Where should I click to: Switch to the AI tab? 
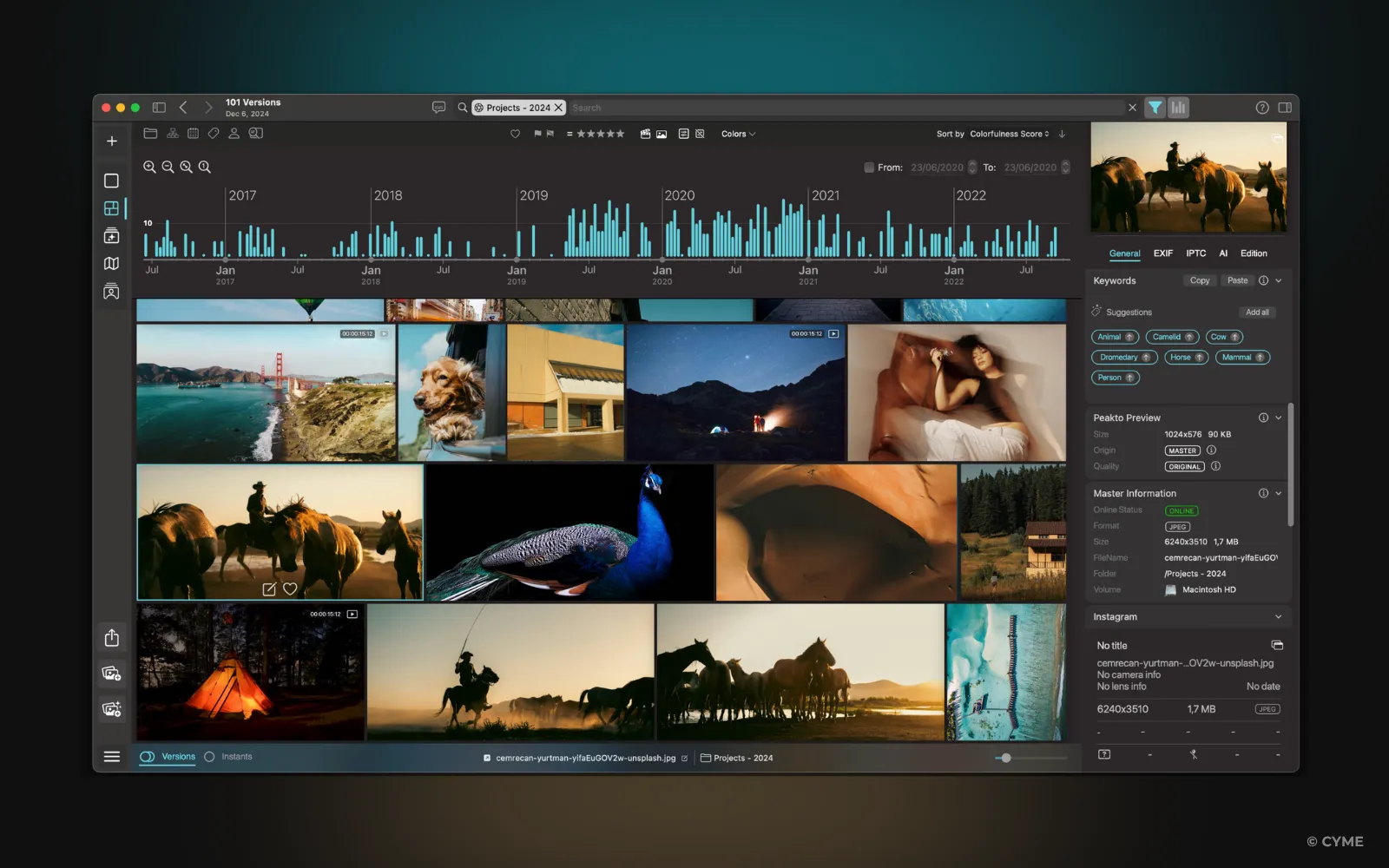pyautogui.click(x=1222, y=253)
